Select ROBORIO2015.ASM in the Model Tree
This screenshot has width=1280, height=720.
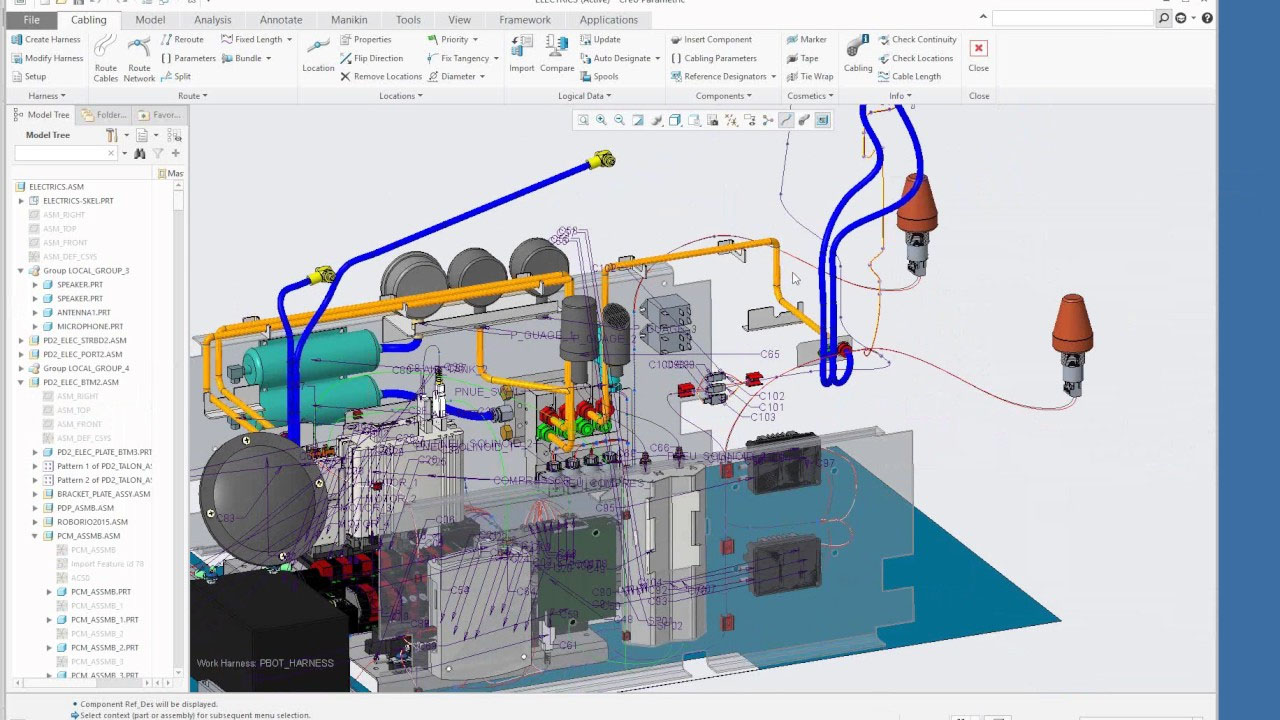[92, 522]
